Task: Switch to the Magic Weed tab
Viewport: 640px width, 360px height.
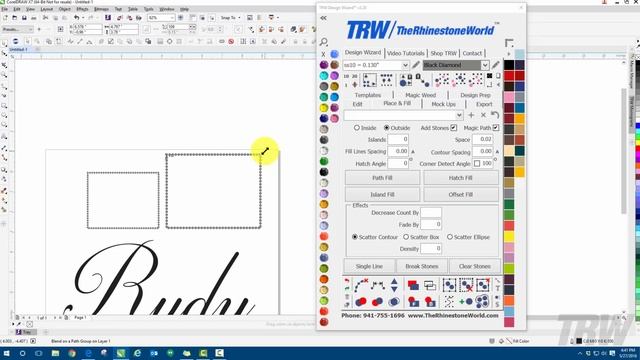Action: [x=420, y=95]
